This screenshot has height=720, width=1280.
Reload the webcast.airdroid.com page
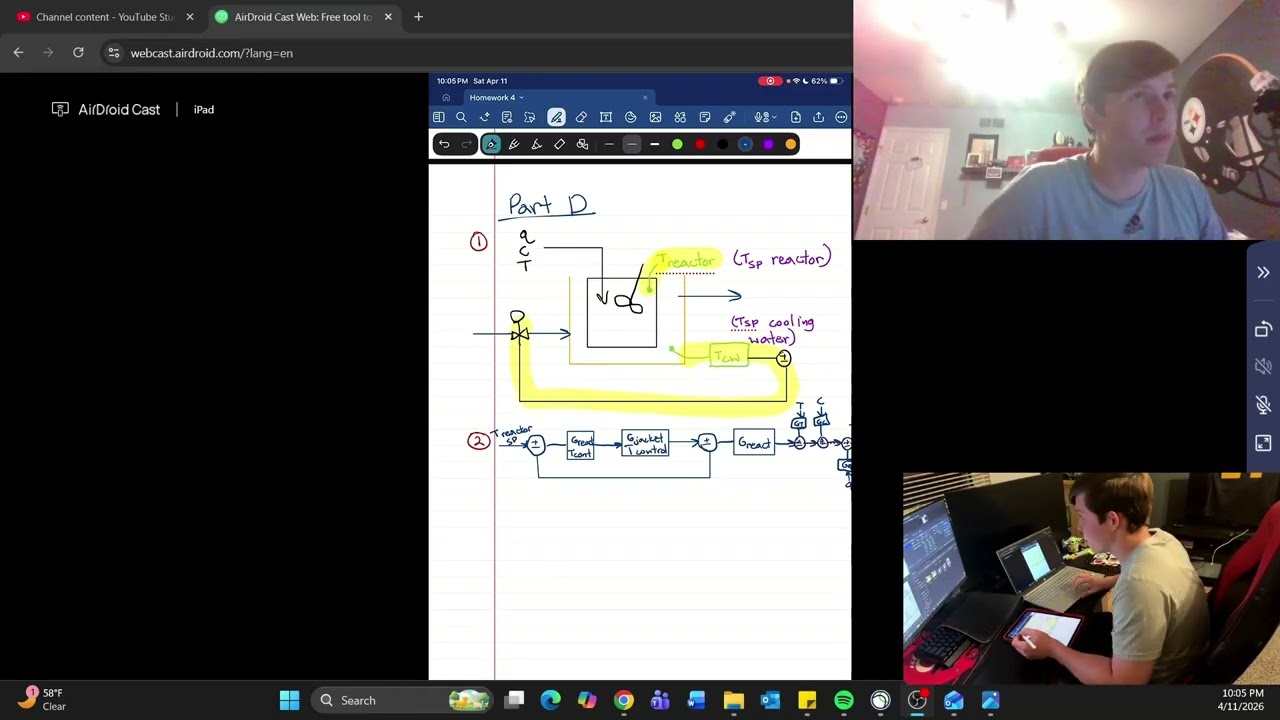pos(78,53)
